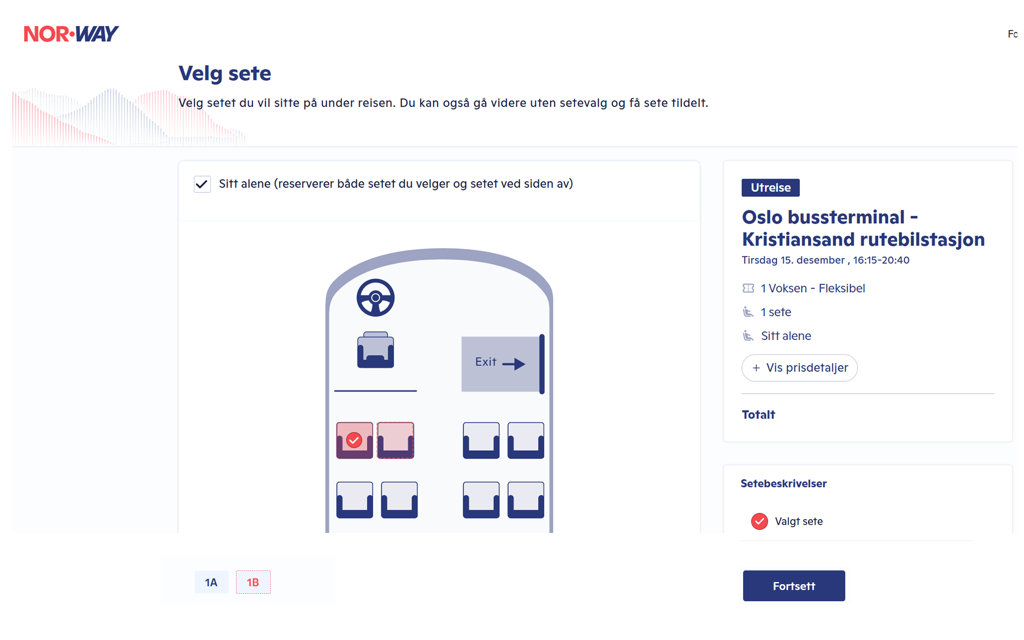The height and width of the screenshot is (640, 1024).
Task: Deselect the checked red seat 1A
Action: tap(355, 440)
